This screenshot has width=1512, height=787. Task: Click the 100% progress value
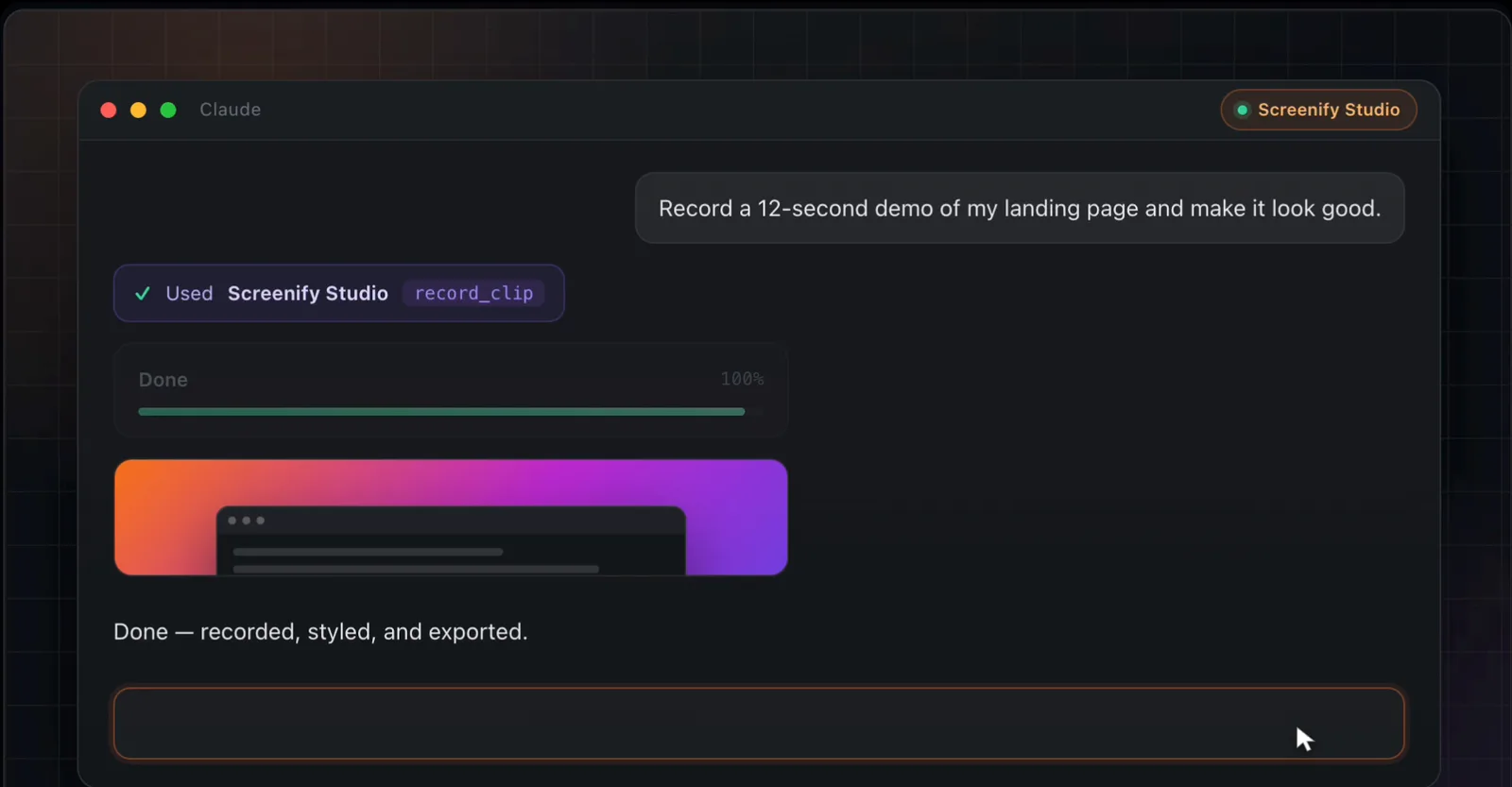click(x=742, y=379)
